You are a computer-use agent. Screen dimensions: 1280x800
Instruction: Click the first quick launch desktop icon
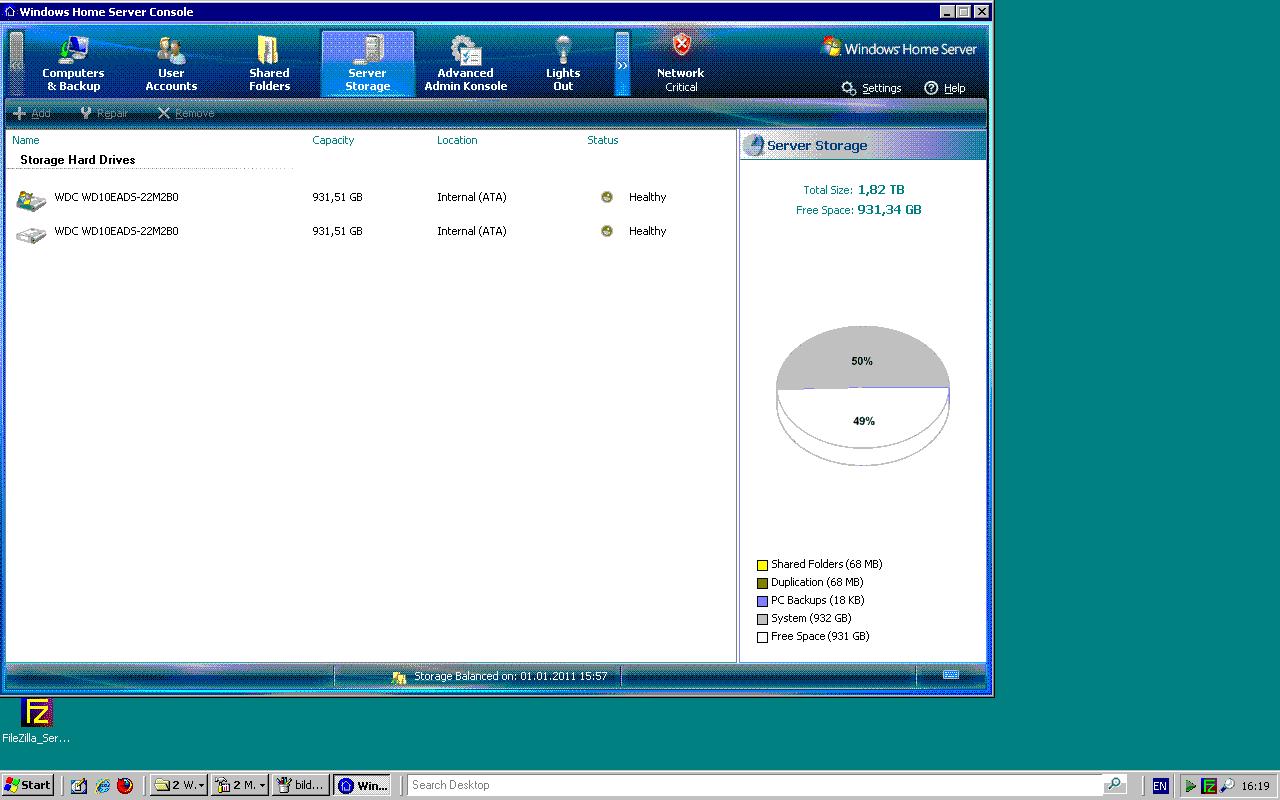[79, 786]
